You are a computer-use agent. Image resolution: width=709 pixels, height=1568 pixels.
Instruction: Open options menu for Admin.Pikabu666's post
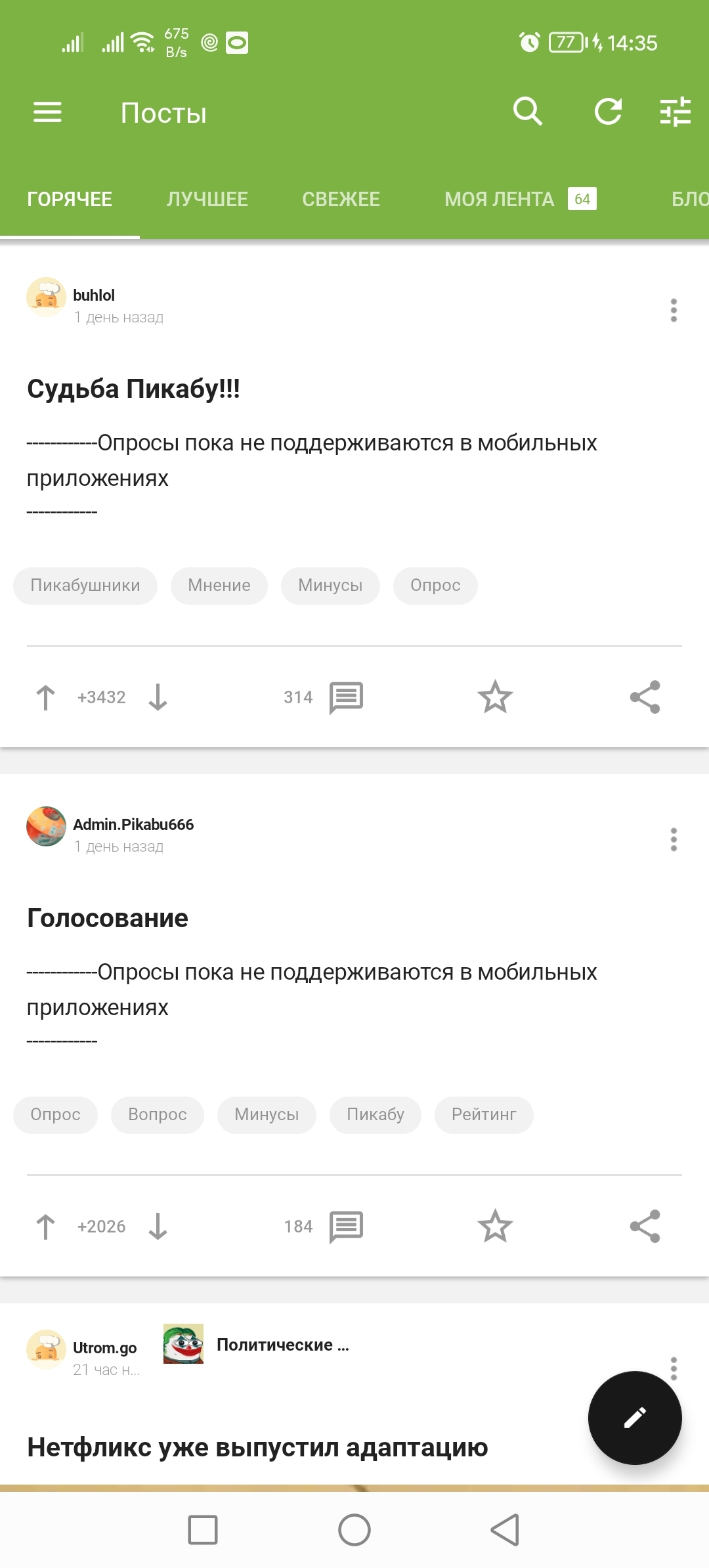(674, 840)
